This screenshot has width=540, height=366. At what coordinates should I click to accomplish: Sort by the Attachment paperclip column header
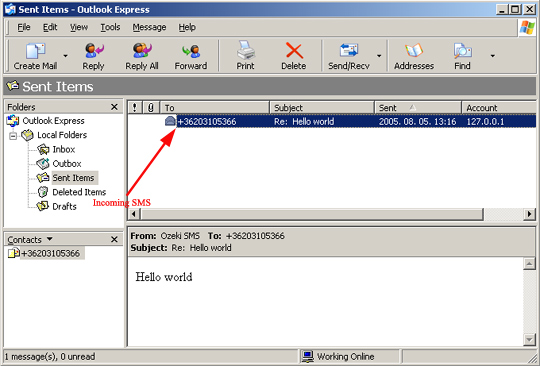click(x=150, y=108)
